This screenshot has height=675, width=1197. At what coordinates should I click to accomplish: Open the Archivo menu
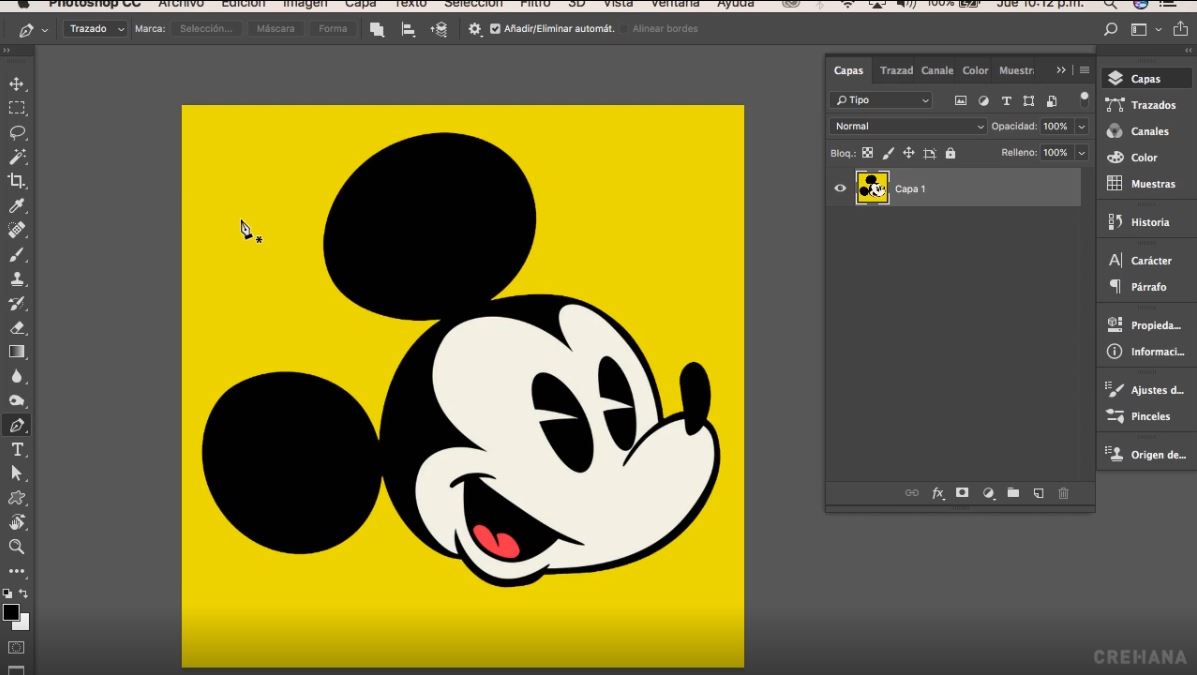pos(181,4)
